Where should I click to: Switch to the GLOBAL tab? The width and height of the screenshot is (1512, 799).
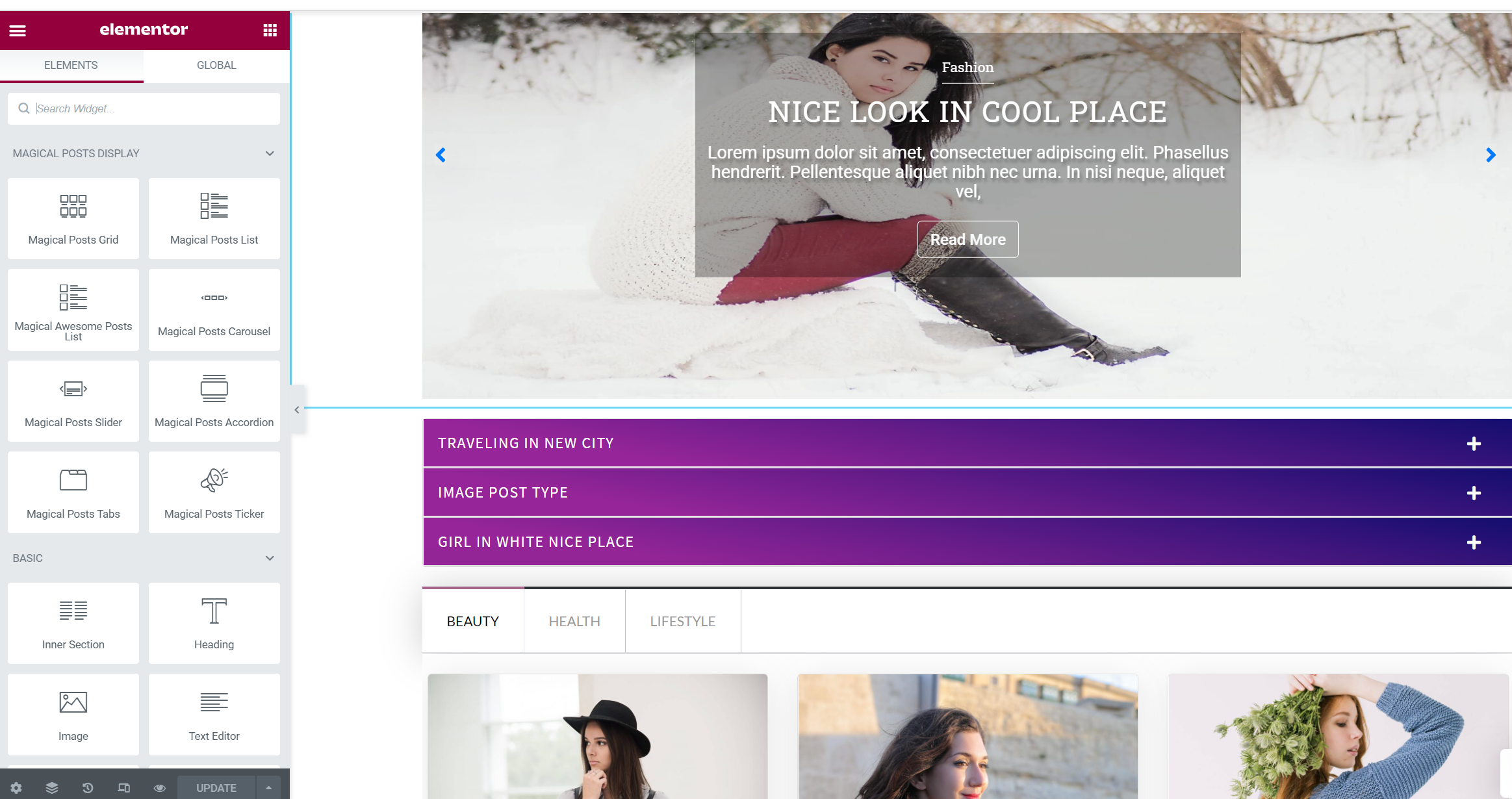tap(216, 65)
